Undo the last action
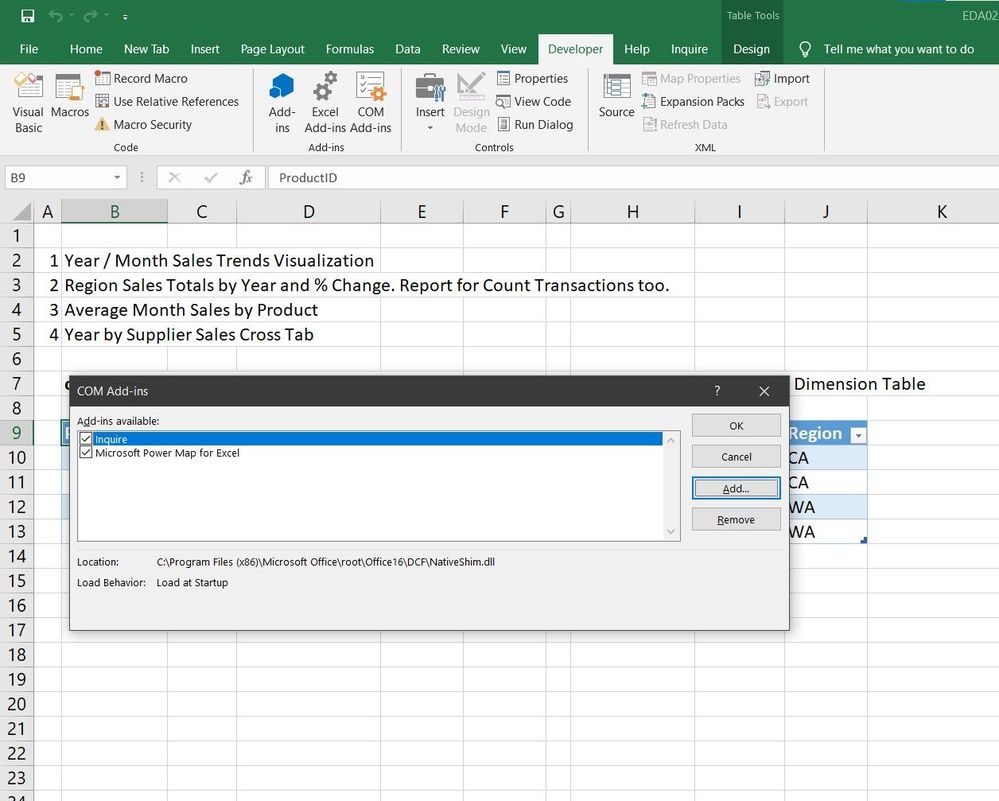 [x=55, y=16]
